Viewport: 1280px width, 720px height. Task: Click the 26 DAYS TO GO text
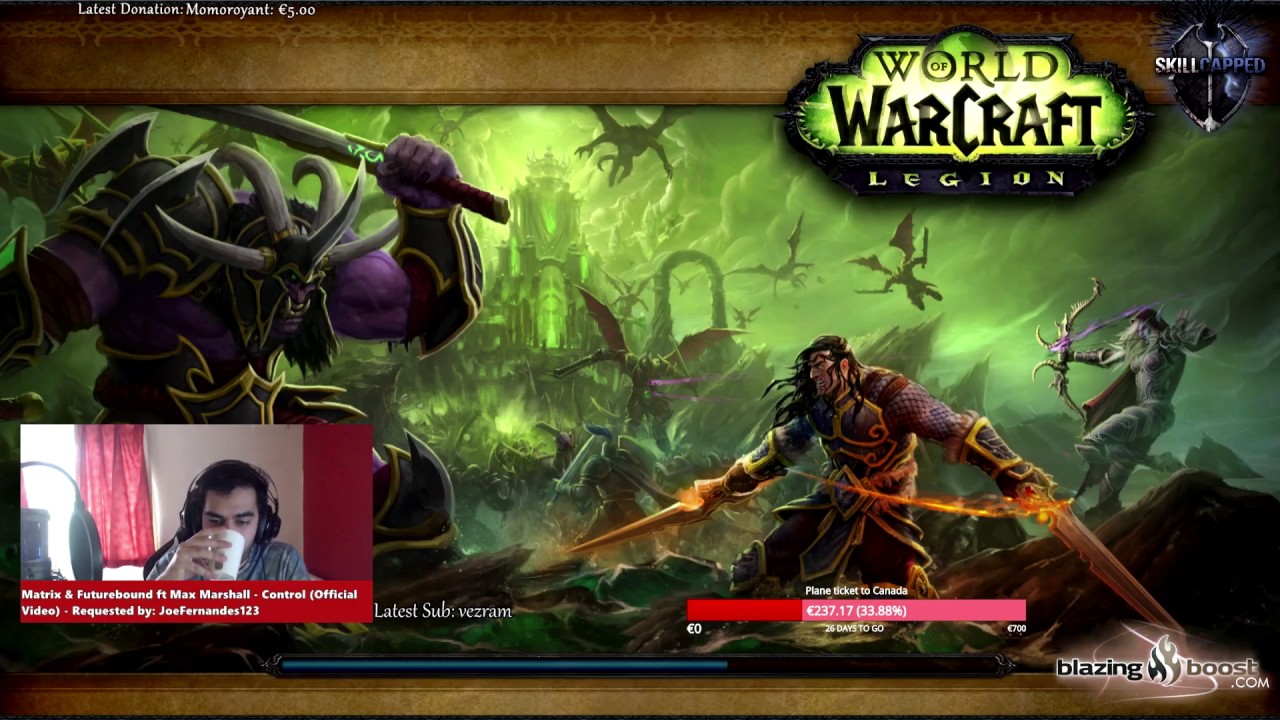point(854,629)
